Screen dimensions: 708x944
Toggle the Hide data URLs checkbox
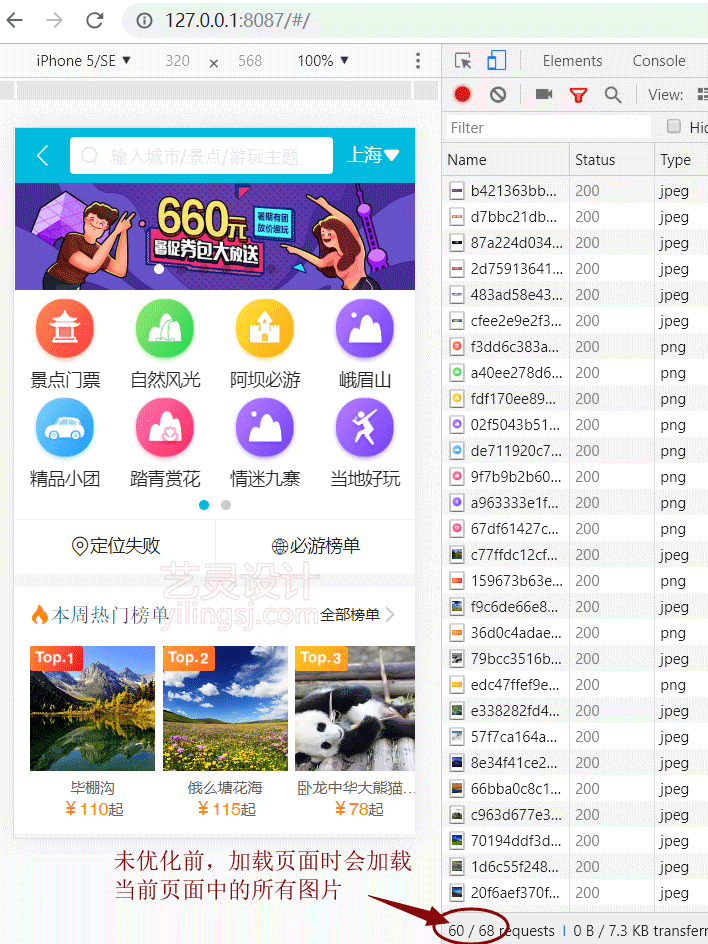click(674, 126)
